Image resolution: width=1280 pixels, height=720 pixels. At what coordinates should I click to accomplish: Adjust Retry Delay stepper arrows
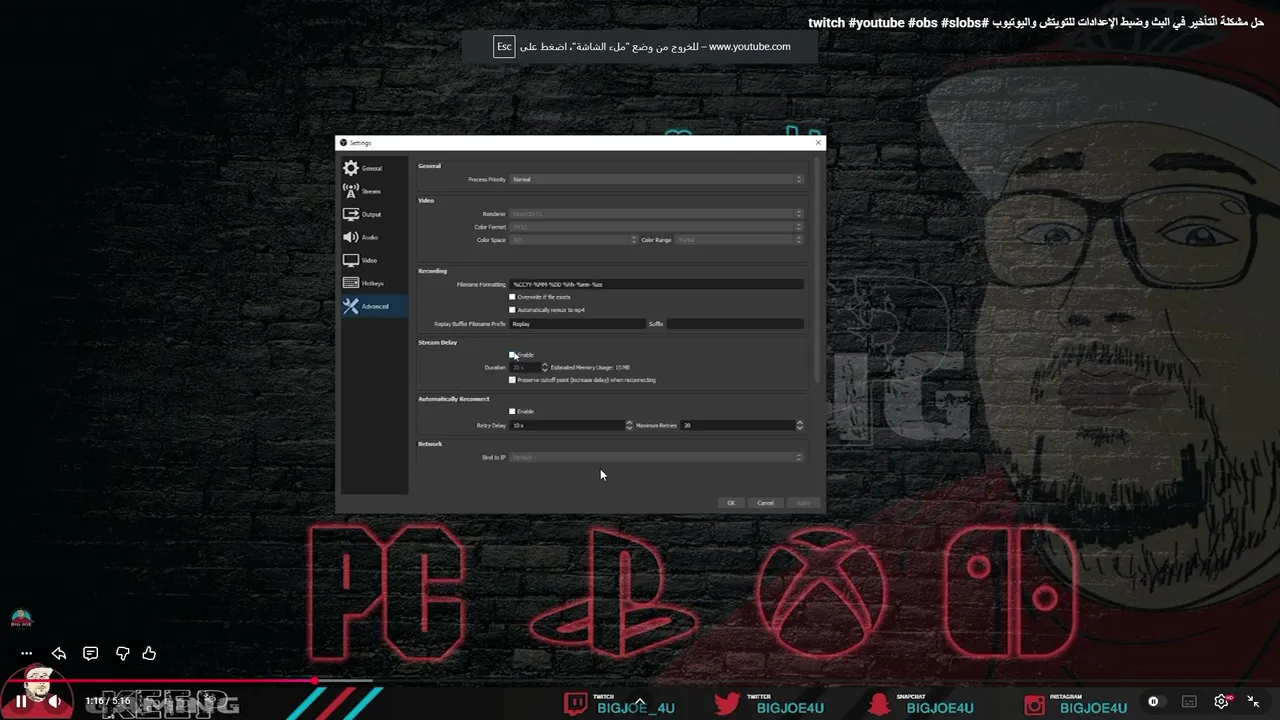[x=629, y=425]
